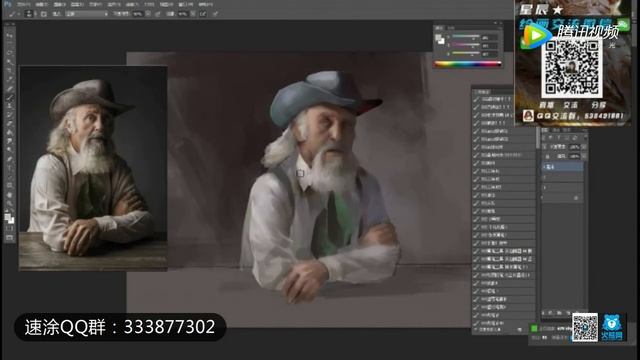Select the Healing Brush tool
The height and width of the screenshot is (360, 640).
9,89
